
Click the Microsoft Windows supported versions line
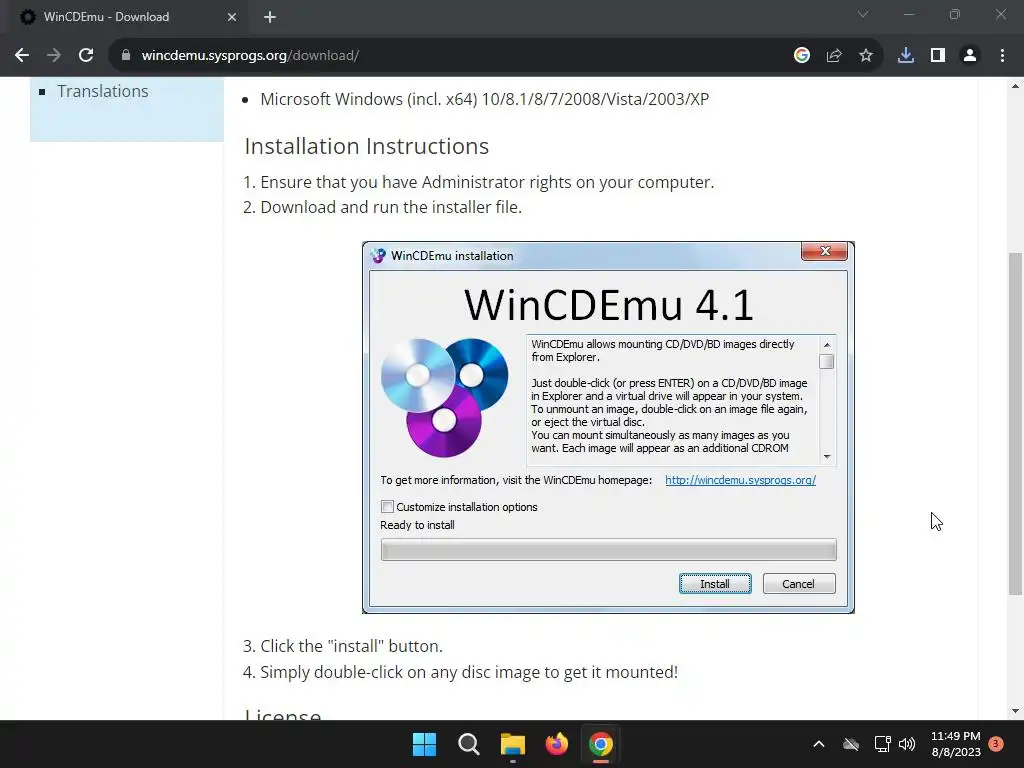[x=485, y=99]
